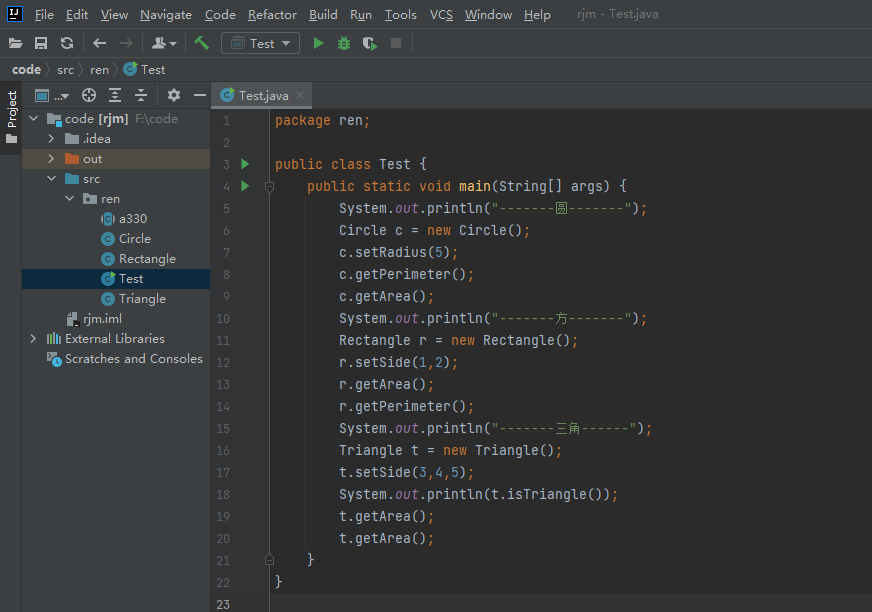Click the Build Project hammer icon
The width and height of the screenshot is (872, 612).
click(x=202, y=43)
